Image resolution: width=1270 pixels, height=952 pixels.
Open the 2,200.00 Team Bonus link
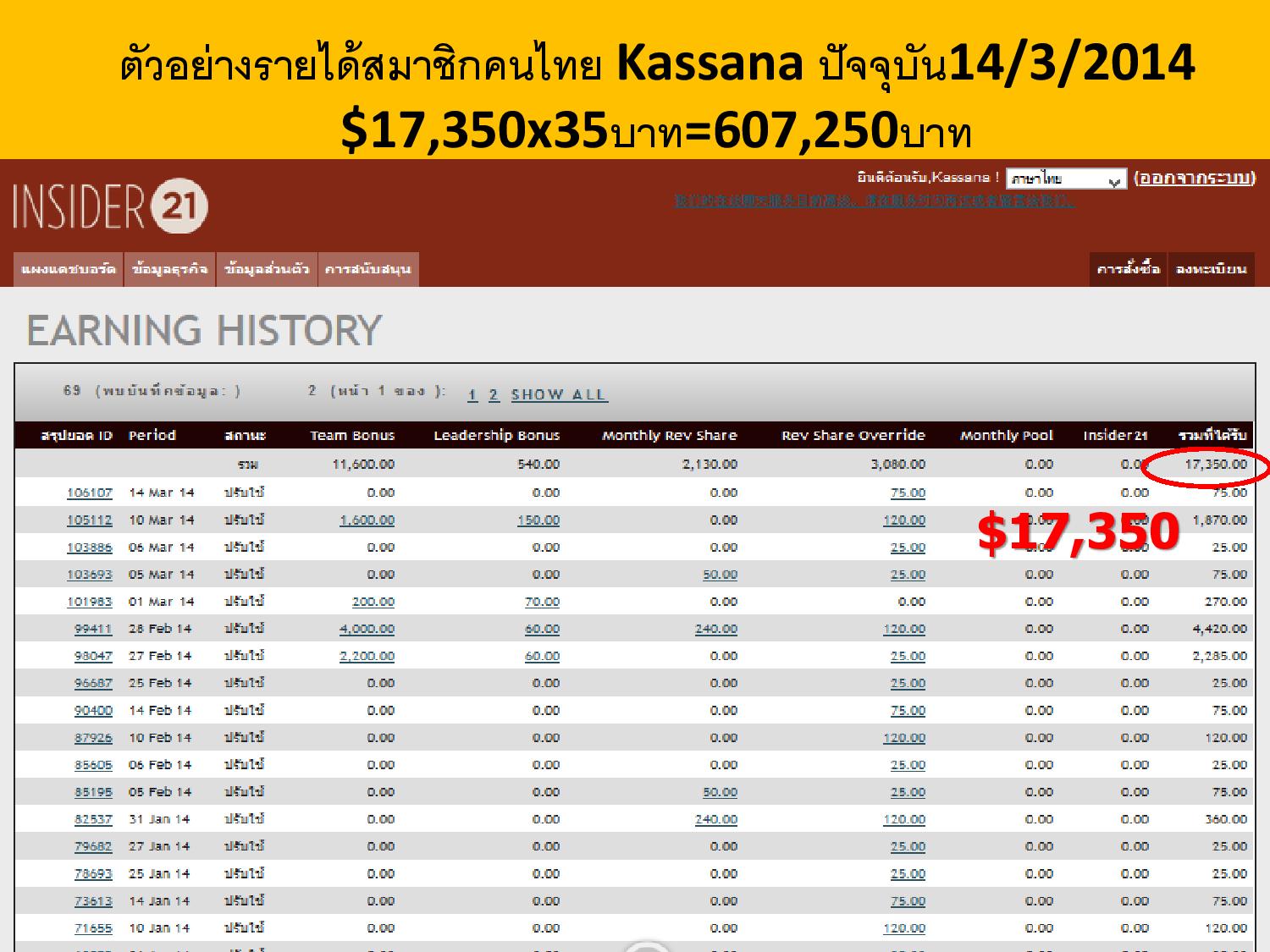tap(367, 656)
